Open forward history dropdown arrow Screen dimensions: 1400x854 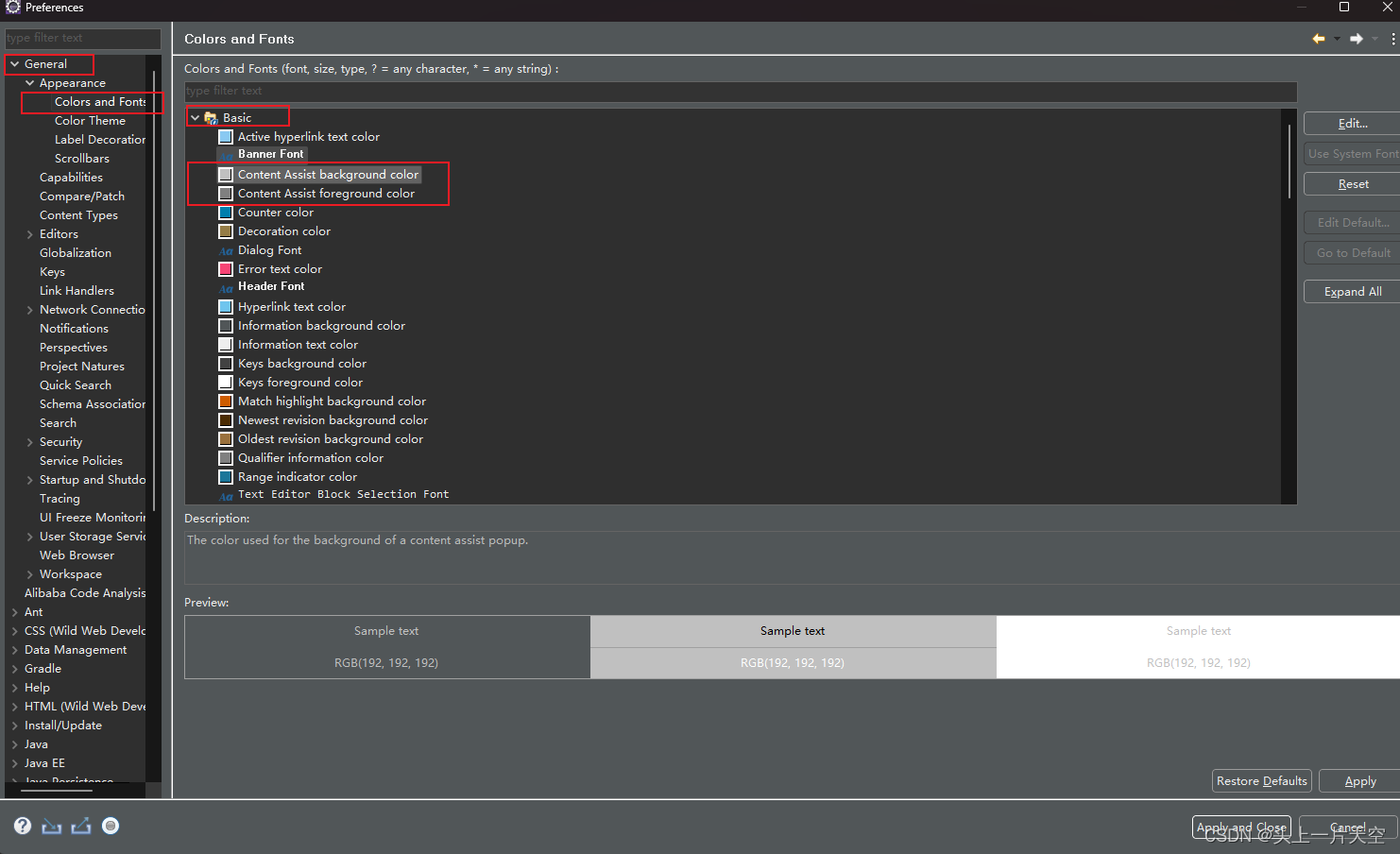[1374, 39]
